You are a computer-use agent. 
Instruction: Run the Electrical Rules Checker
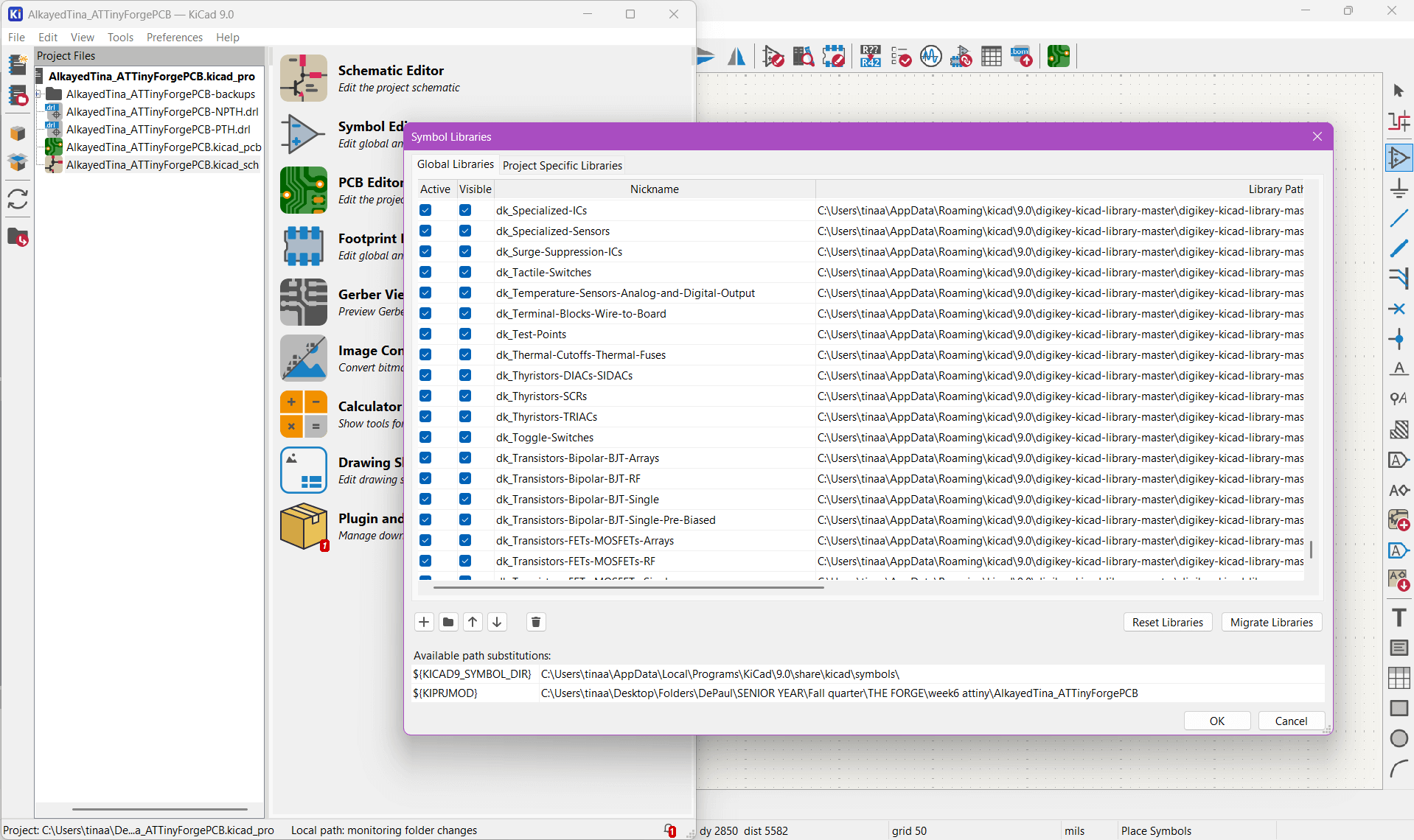click(x=900, y=56)
